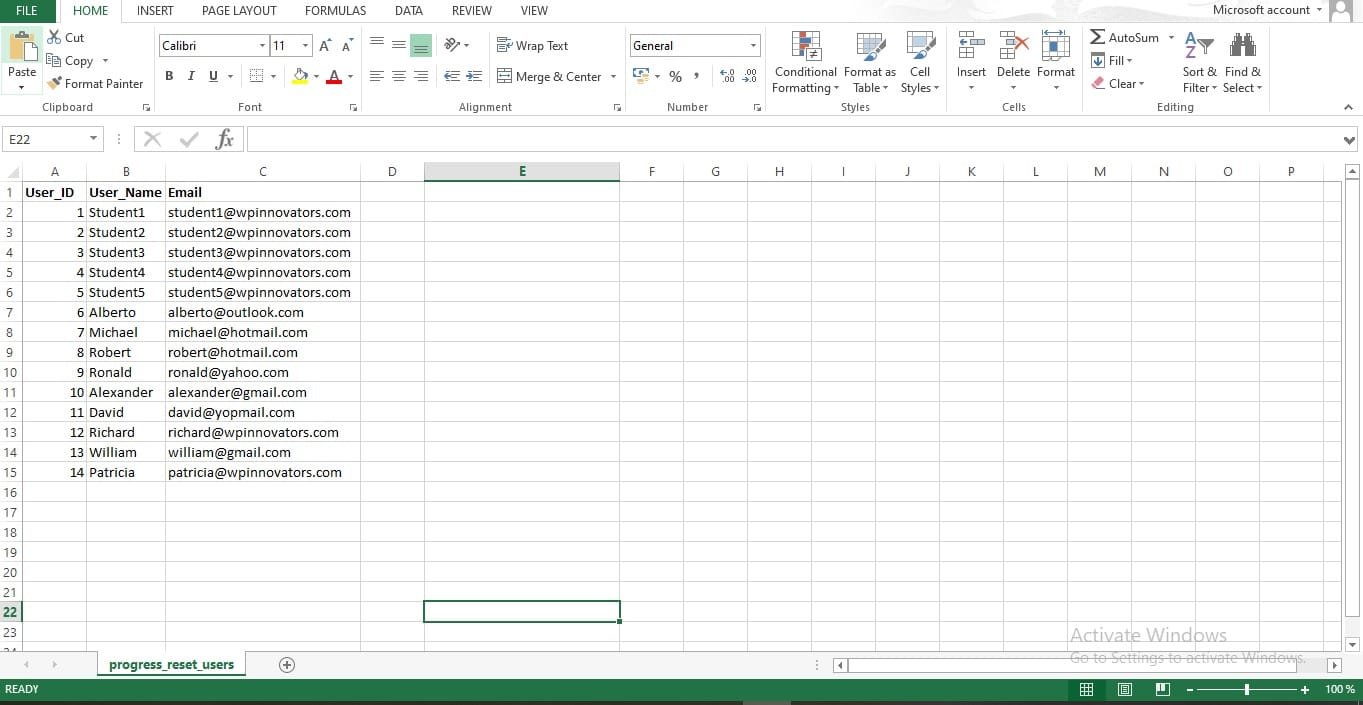
Task: Apply top align to cell
Action: pyautogui.click(x=377, y=44)
